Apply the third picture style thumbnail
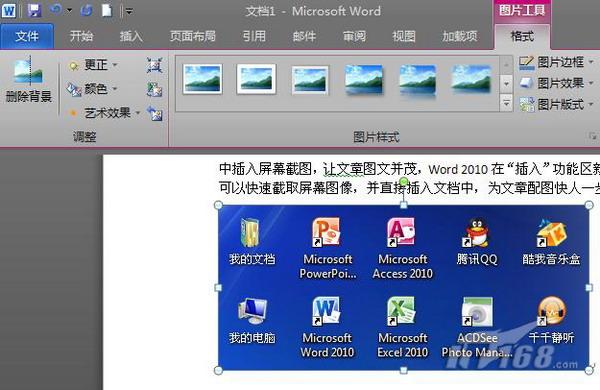This screenshot has width=600, height=390. click(310, 80)
